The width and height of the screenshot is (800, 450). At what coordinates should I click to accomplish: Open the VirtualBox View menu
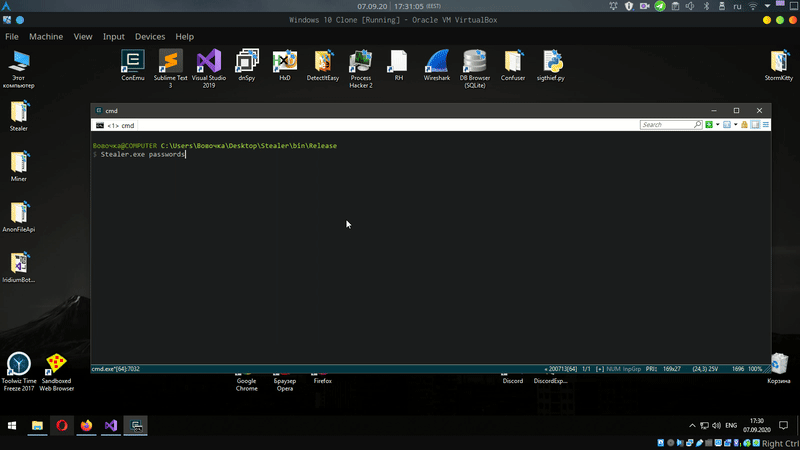[x=83, y=37]
